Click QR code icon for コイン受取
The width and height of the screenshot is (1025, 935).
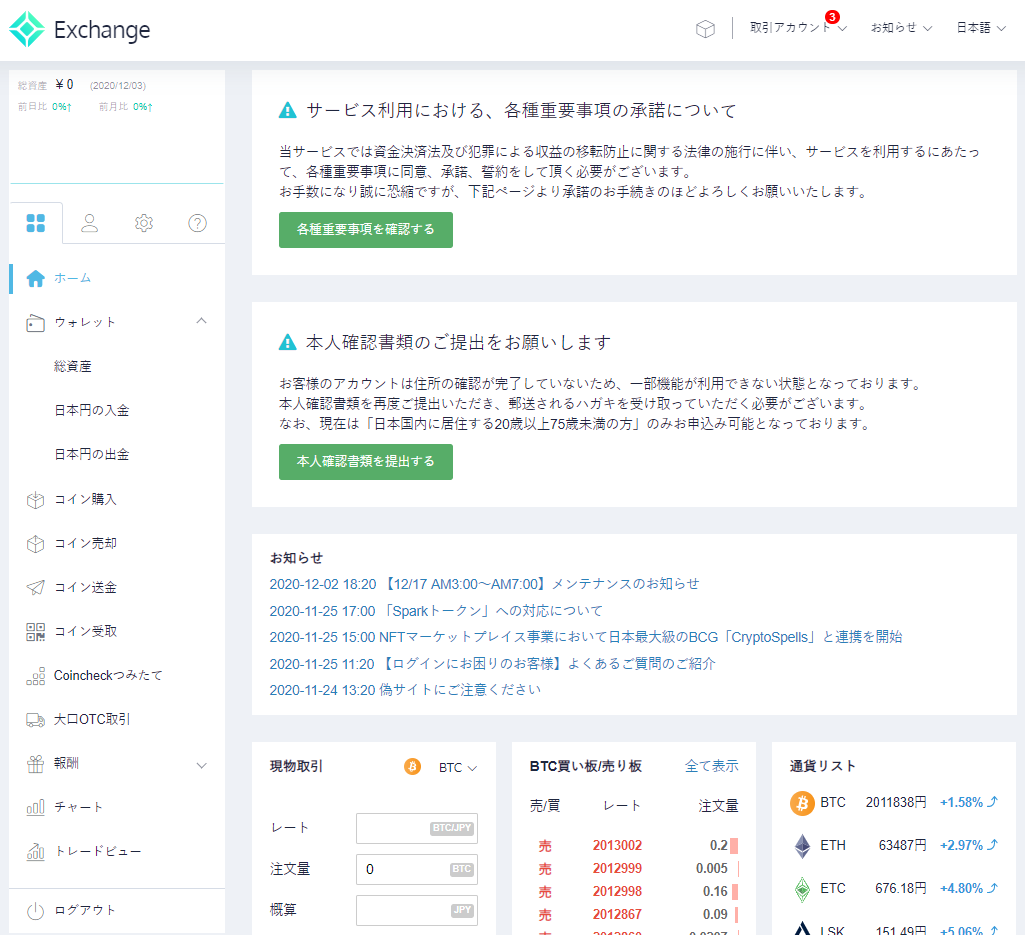(35, 632)
